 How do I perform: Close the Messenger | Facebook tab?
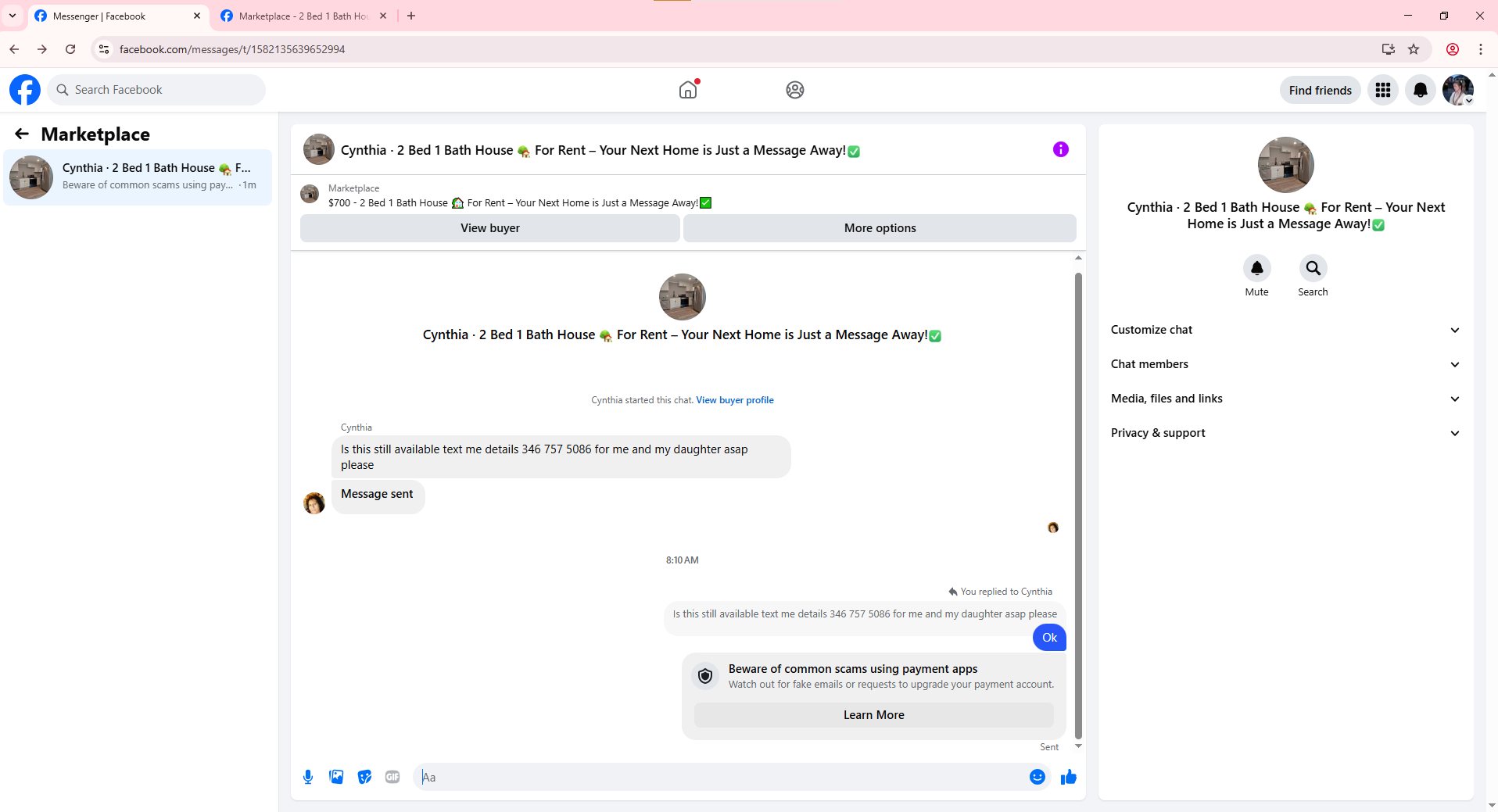click(x=197, y=16)
